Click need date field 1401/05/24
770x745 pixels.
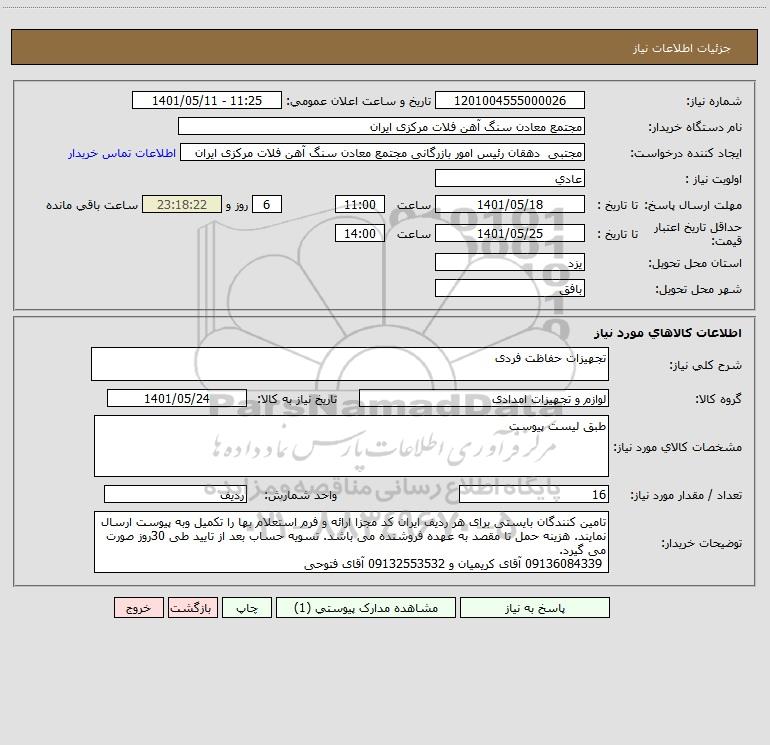click(177, 398)
